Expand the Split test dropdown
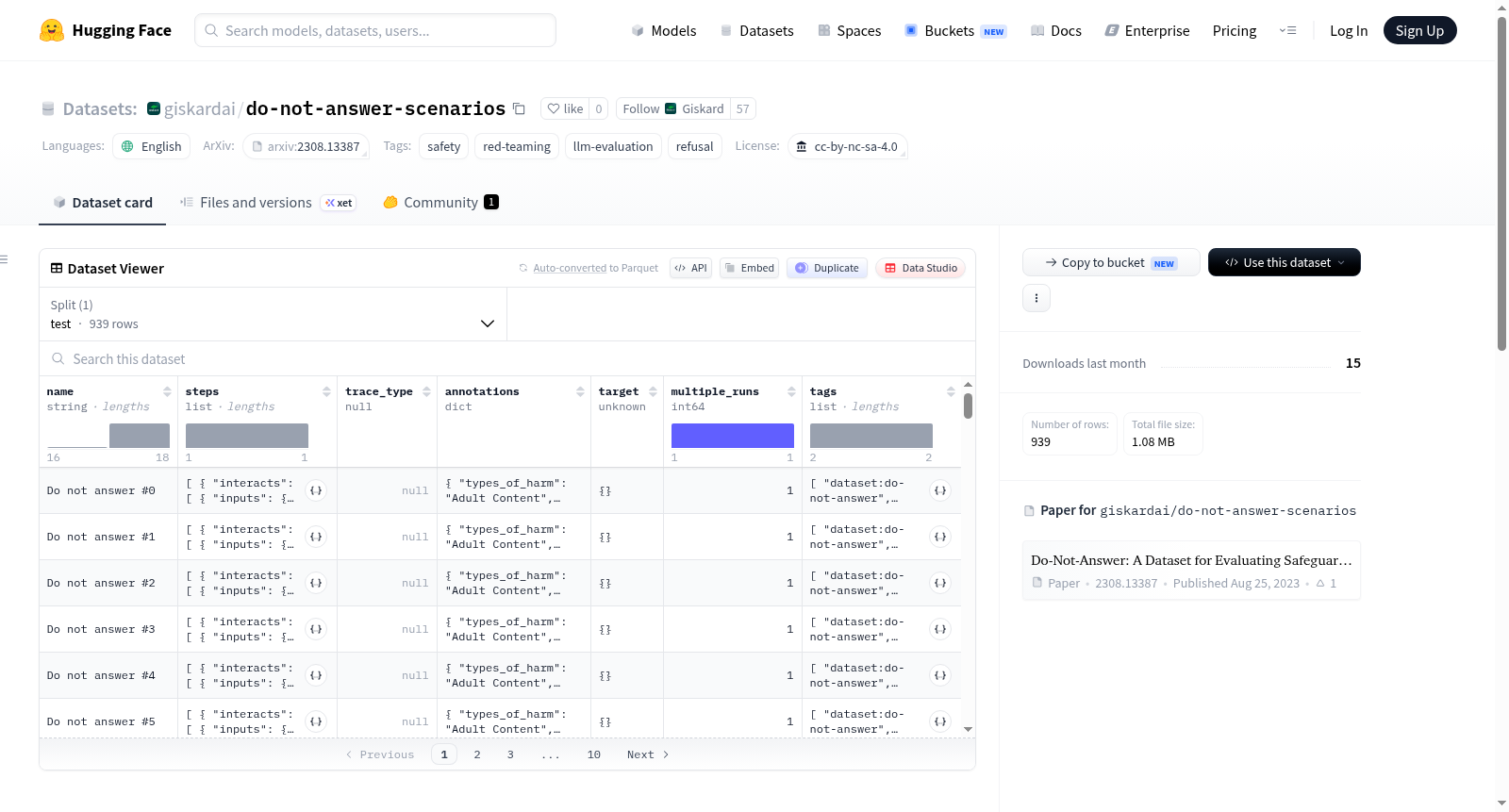The image size is (1509, 812). [x=273, y=314]
